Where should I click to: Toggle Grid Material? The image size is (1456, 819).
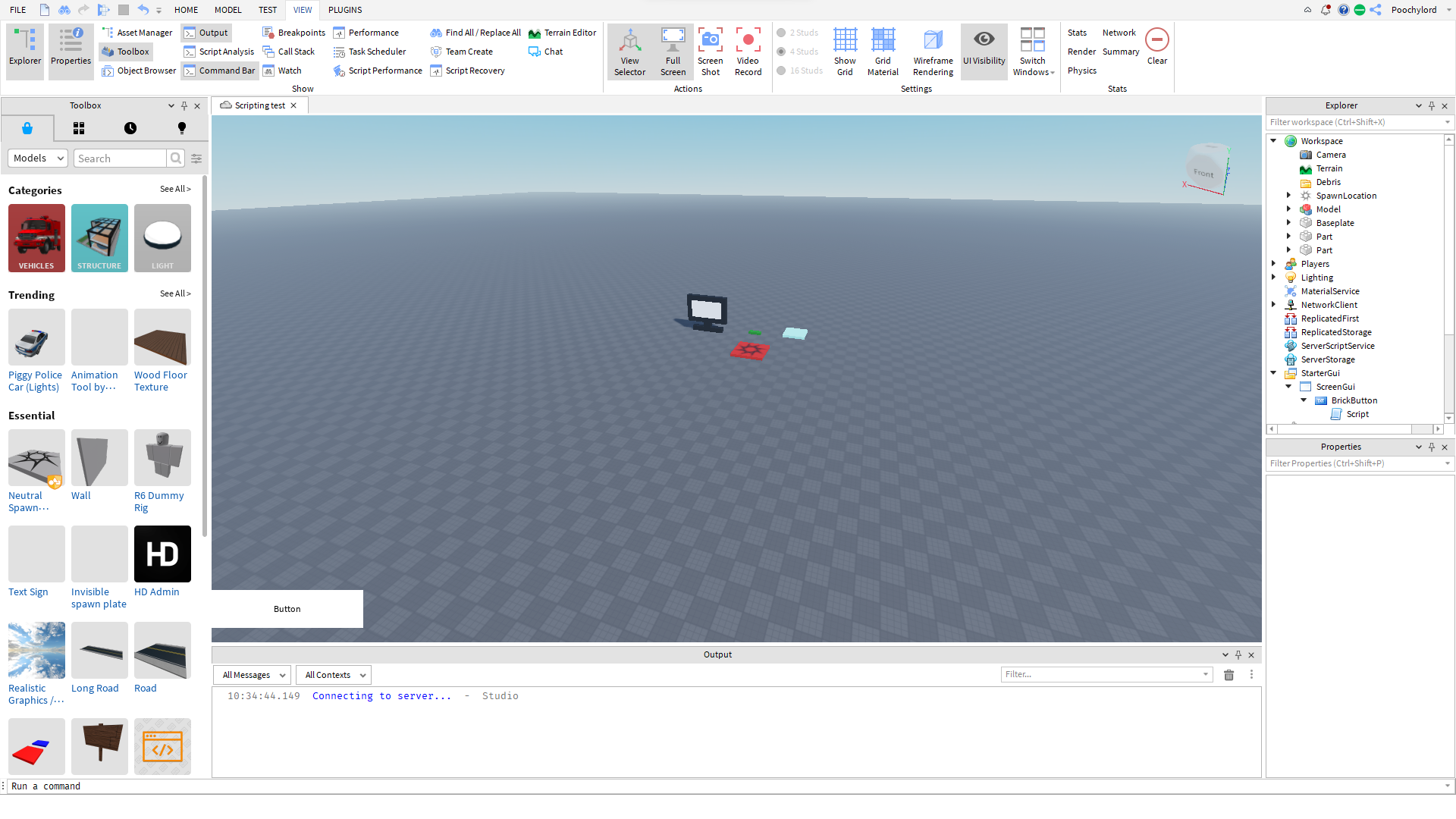tap(883, 52)
